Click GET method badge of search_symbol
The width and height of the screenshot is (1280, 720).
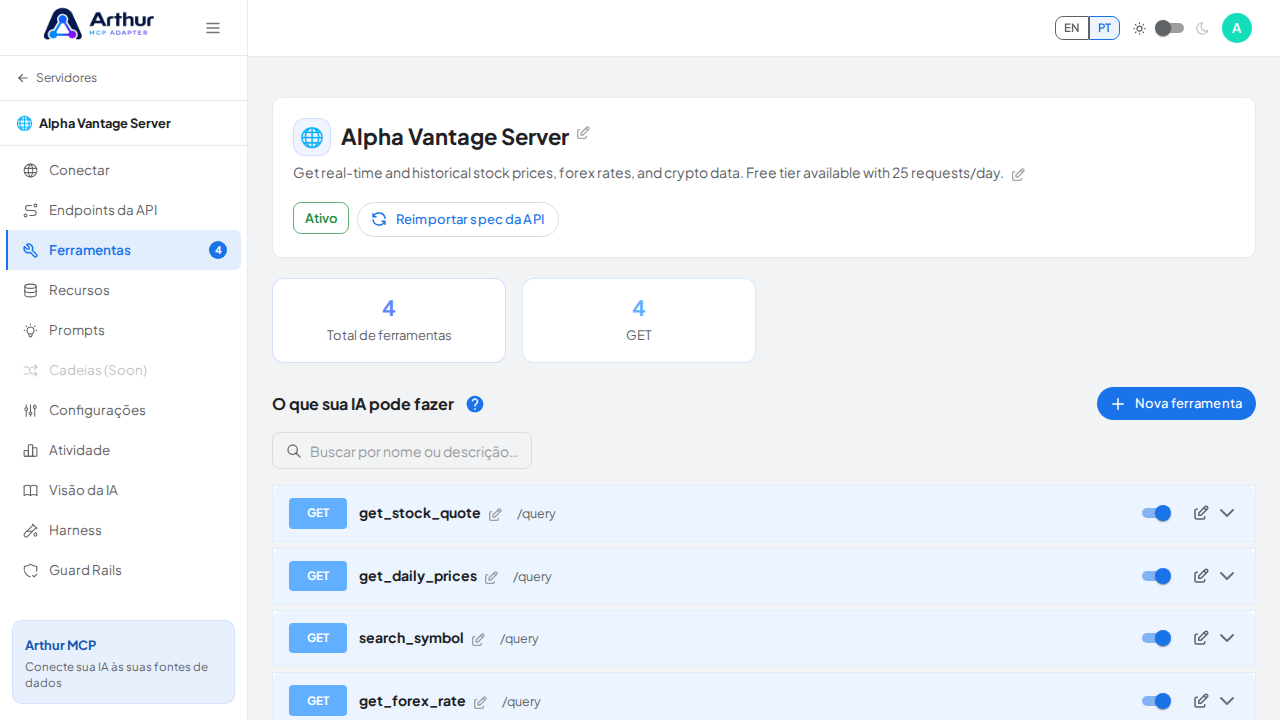(x=318, y=638)
